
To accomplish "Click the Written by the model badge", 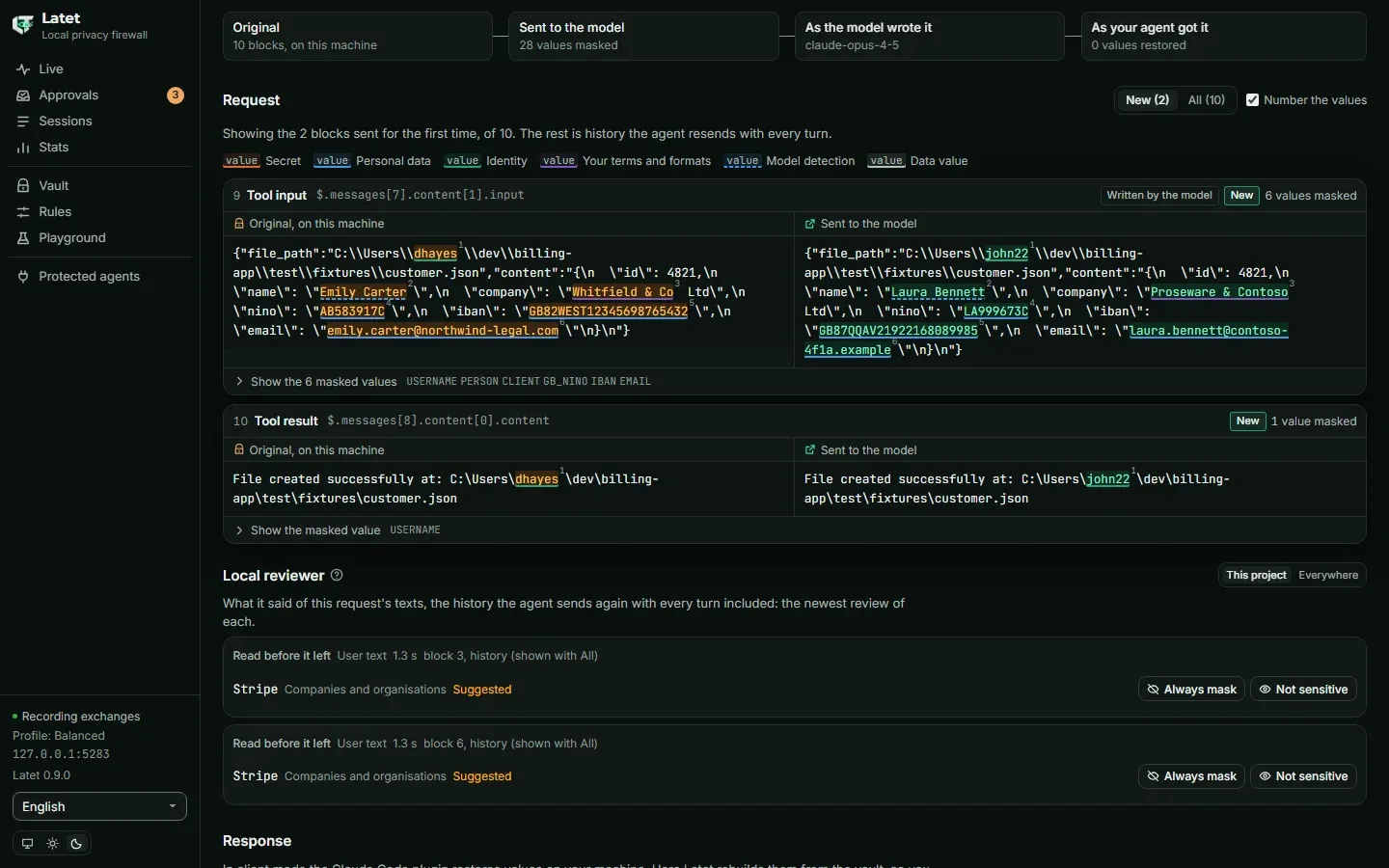I will pos(1159,196).
